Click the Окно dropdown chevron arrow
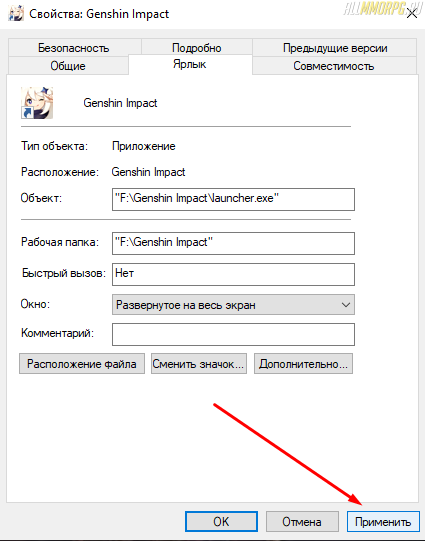 click(346, 305)
